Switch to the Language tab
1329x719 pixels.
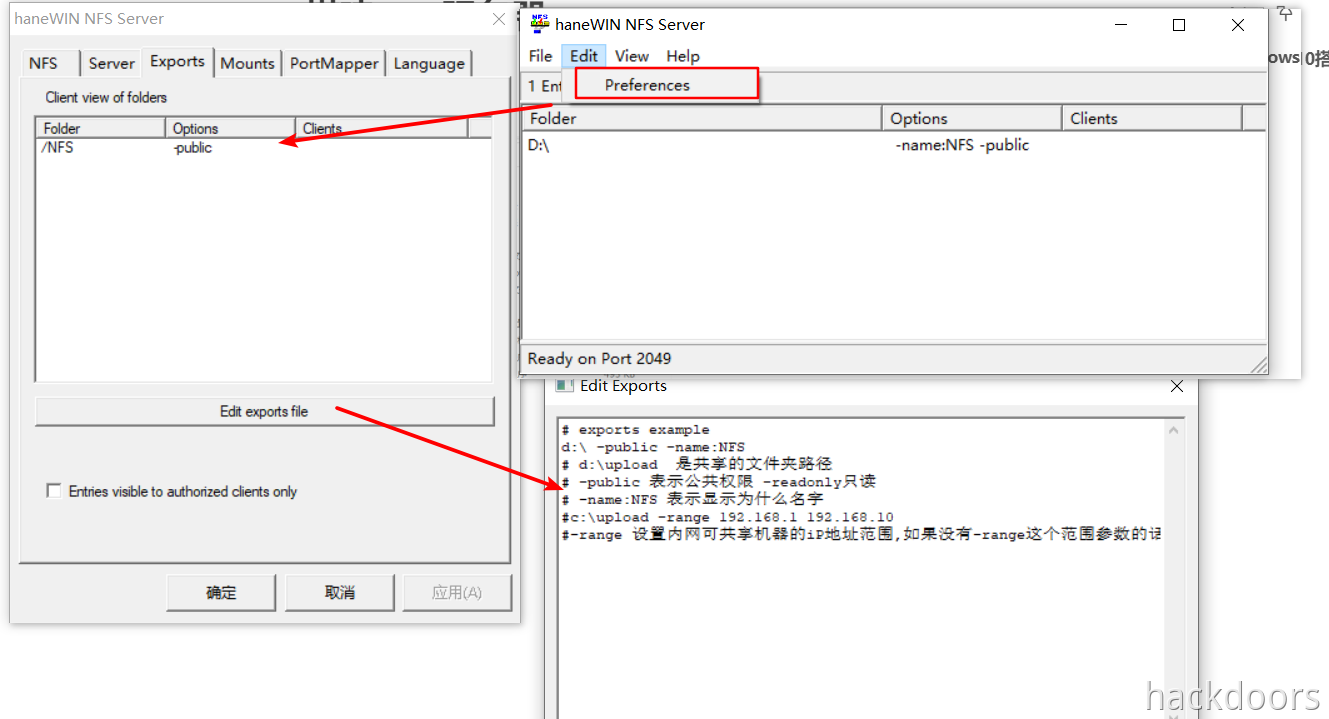coord(429,63)
